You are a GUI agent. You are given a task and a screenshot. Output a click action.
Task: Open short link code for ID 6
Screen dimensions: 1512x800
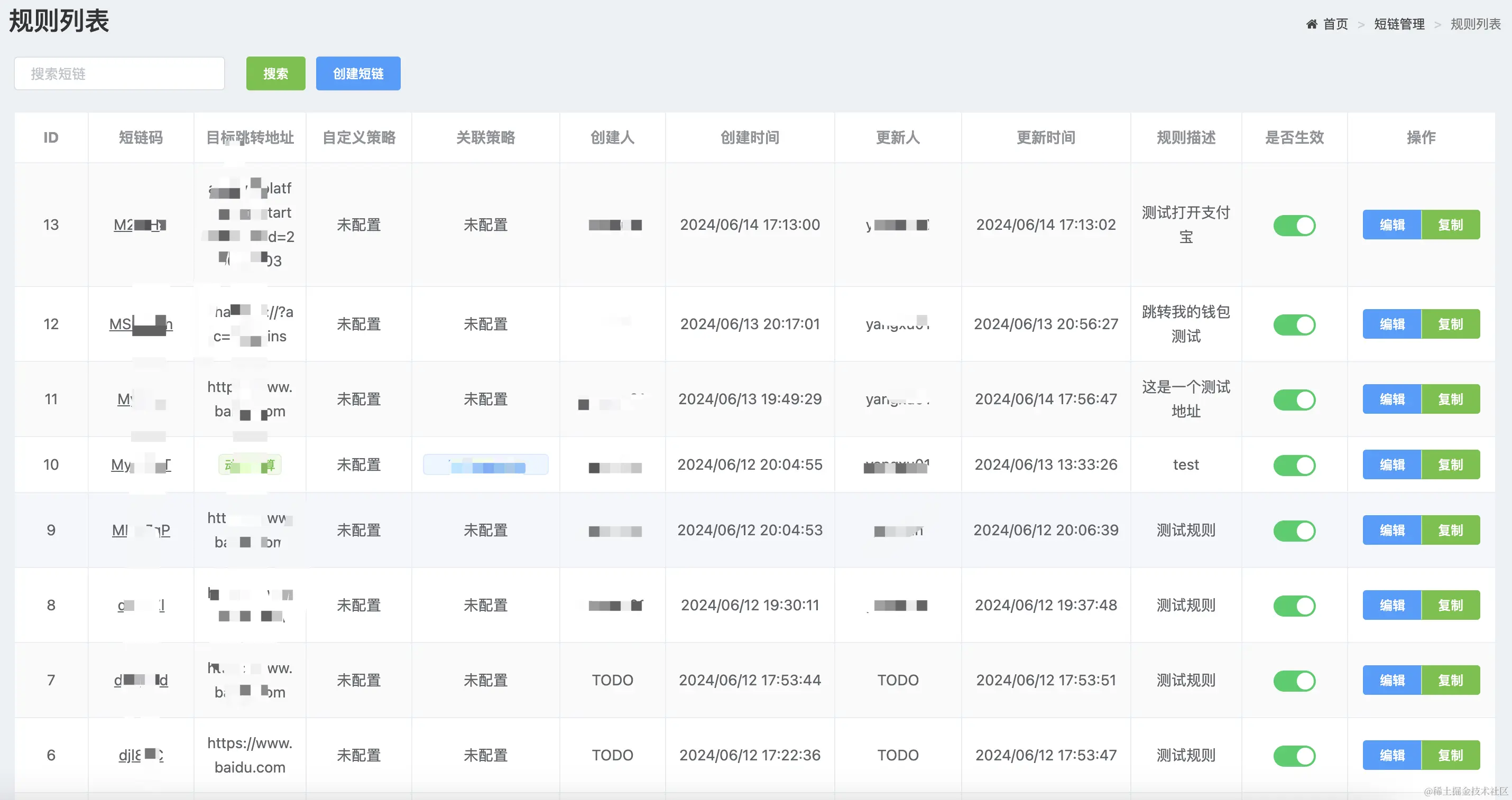coord(140,755)
